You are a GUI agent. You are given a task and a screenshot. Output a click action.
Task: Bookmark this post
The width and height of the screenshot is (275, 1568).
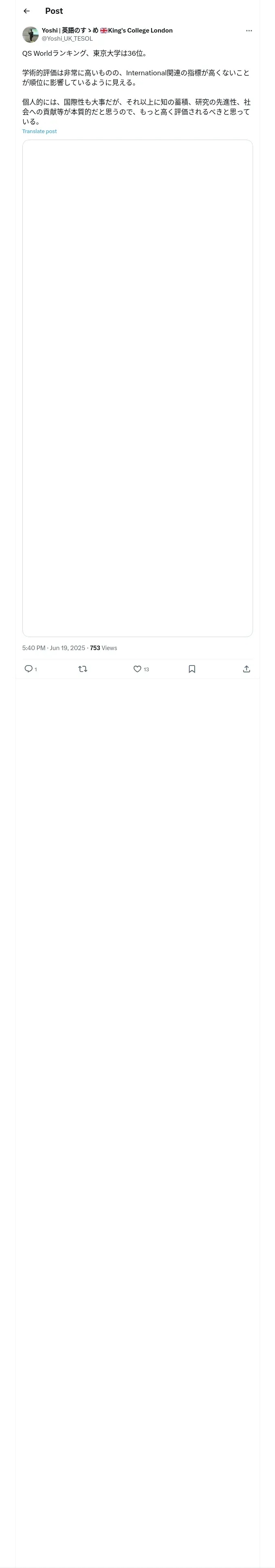[x=192, y=668]
